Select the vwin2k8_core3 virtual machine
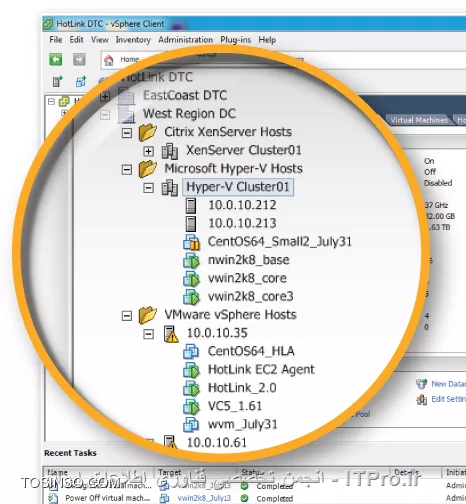 [x=251, y=297]
